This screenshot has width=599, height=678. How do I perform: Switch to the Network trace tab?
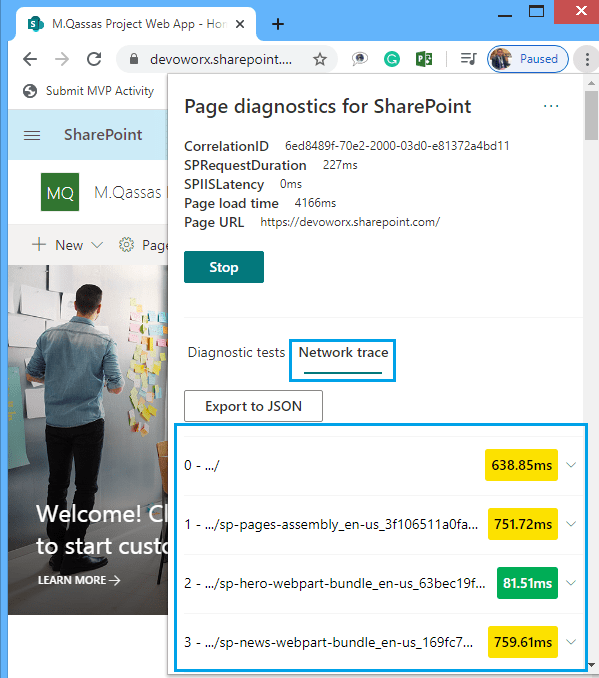point(343,352)
